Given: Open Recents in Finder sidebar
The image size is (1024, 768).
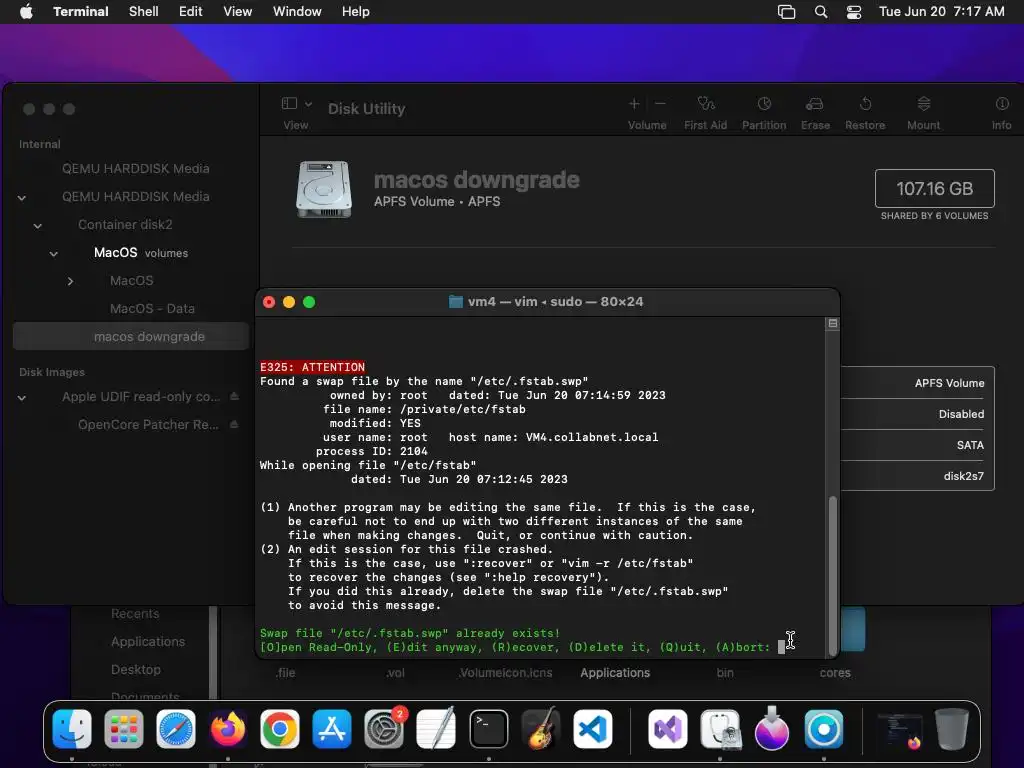Looking at the screenshot, I should 135,613.
